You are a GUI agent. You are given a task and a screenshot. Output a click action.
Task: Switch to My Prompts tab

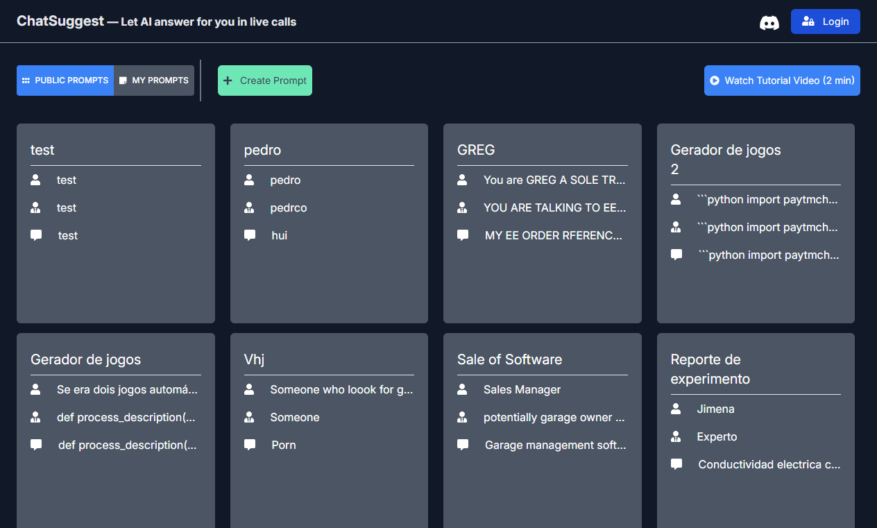(154, 81)
